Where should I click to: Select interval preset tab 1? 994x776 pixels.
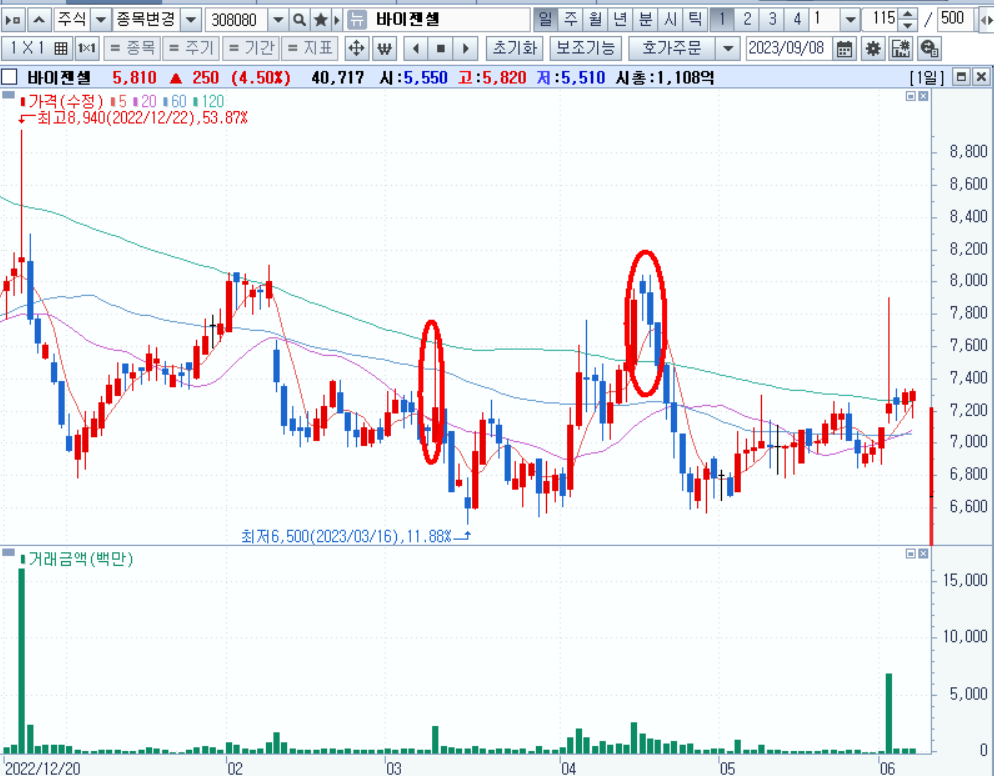coord(721,20)
